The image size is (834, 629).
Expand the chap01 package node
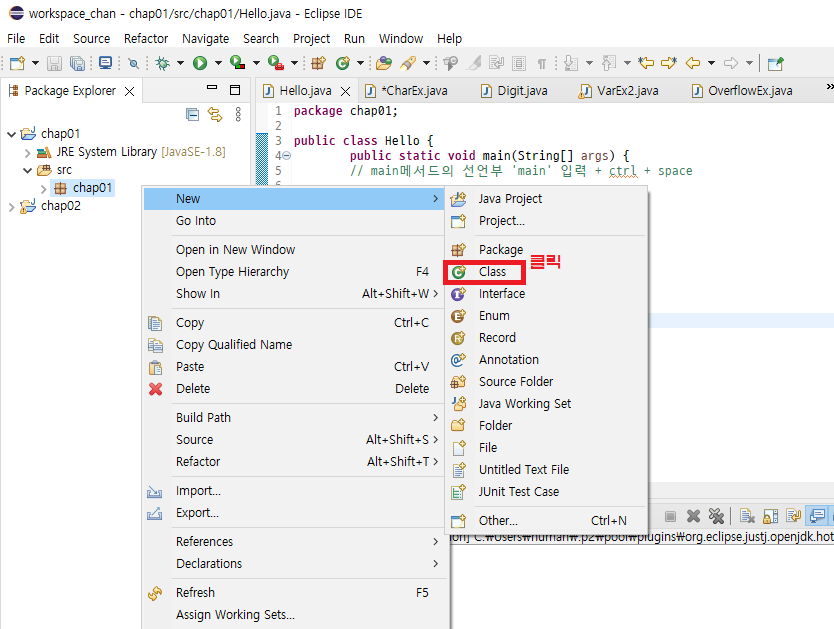click(44, 189)
